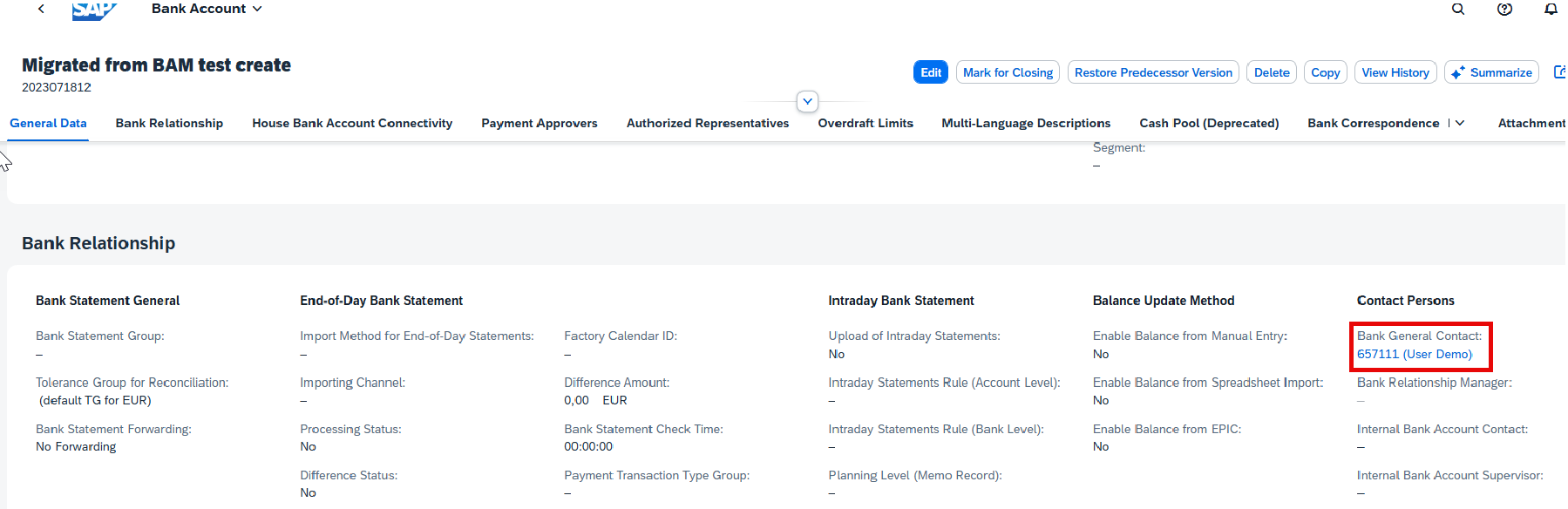
Task: Click Mark for Closing button
Action: tap(1008, 72)
